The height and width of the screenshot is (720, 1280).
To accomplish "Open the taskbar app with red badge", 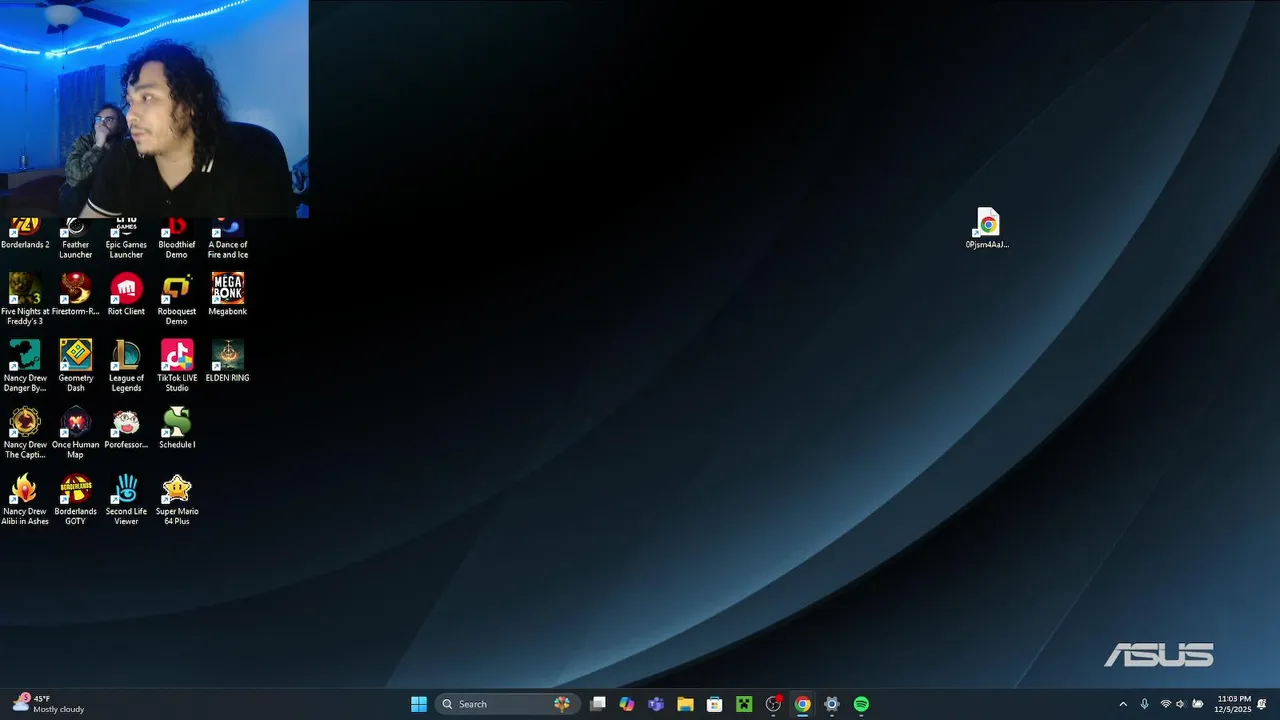I will tap(773, 704).
